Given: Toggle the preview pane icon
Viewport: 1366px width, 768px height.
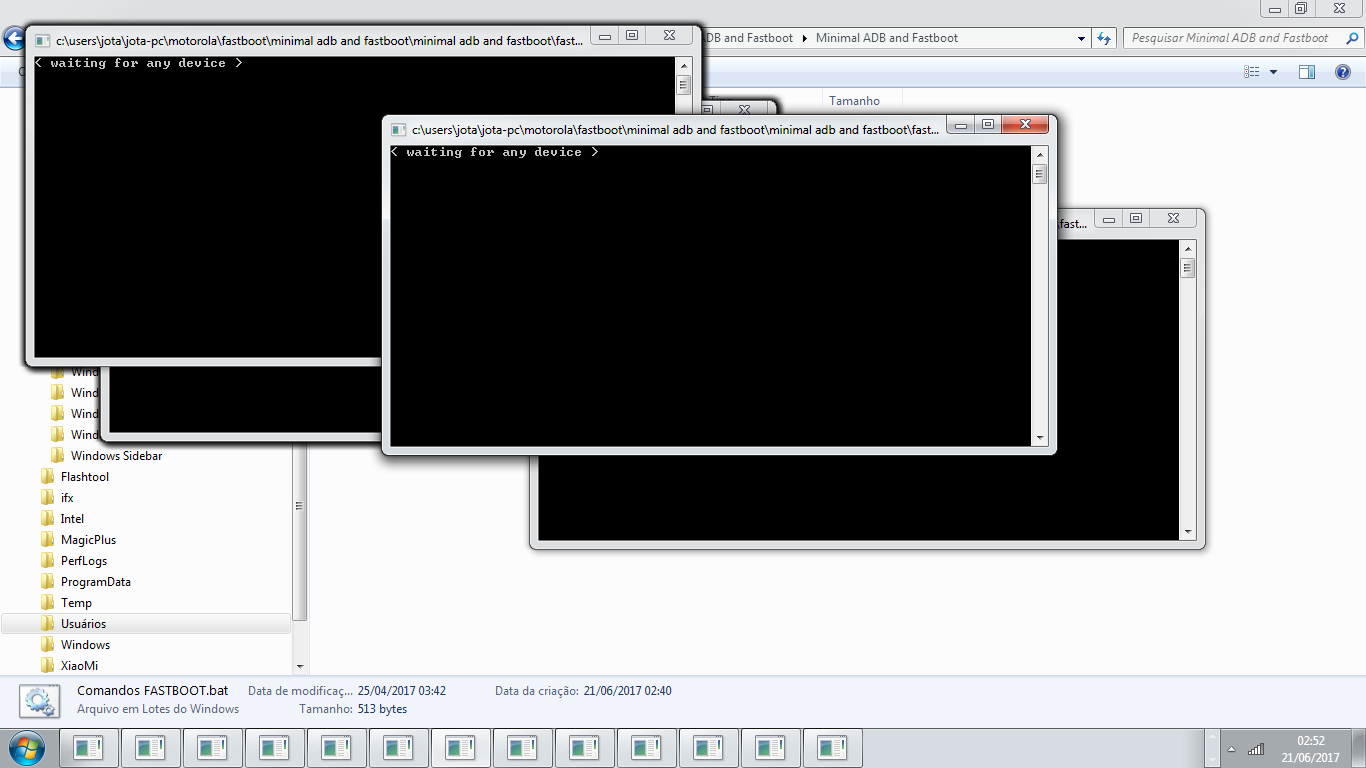Looking at the screenshot, I should pos(1307,72).
